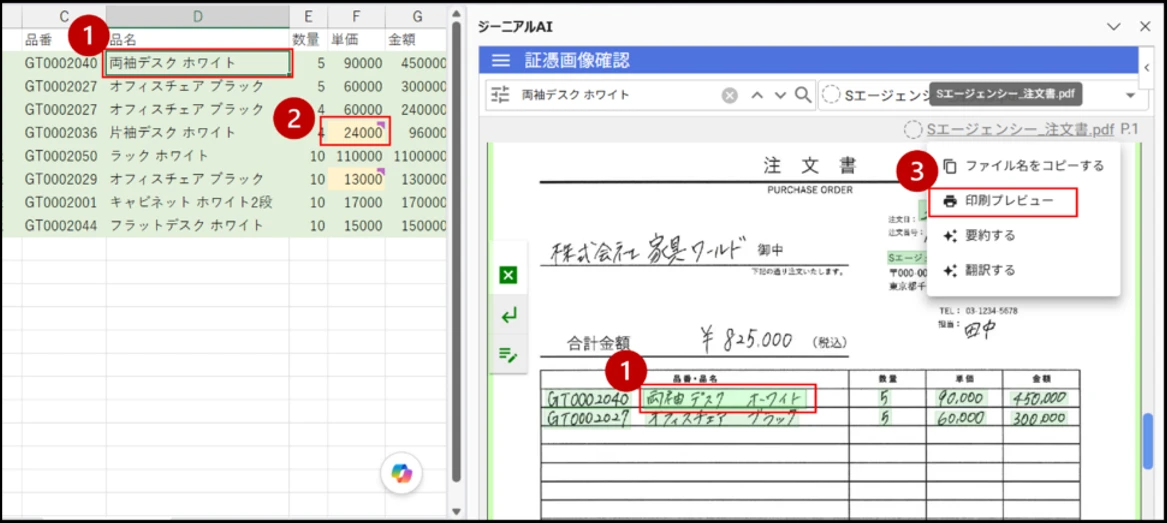Select spreadsheet cell GT0002001
This screenshot has width=1167, height=523.
pyautogui.click(x=63, y=202)
